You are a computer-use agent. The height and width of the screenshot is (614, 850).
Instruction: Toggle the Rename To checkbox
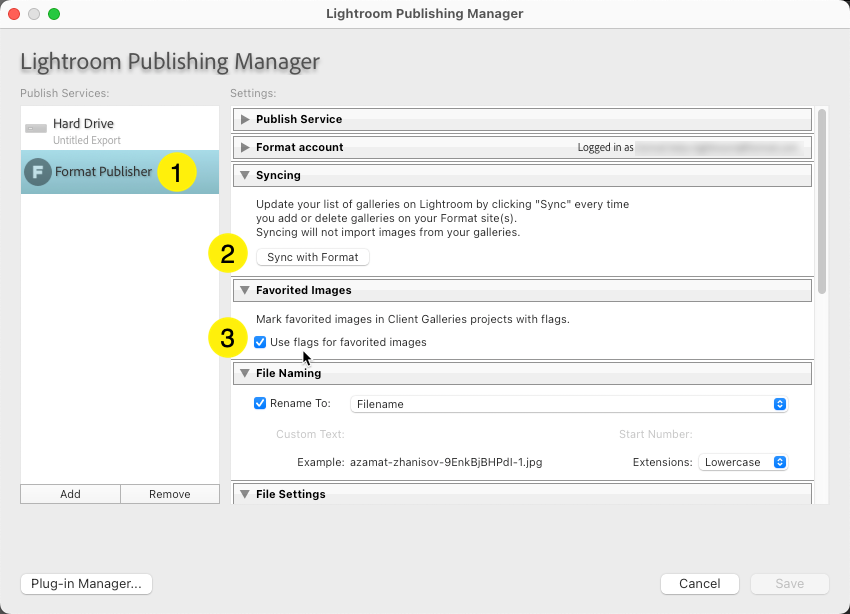260,404
